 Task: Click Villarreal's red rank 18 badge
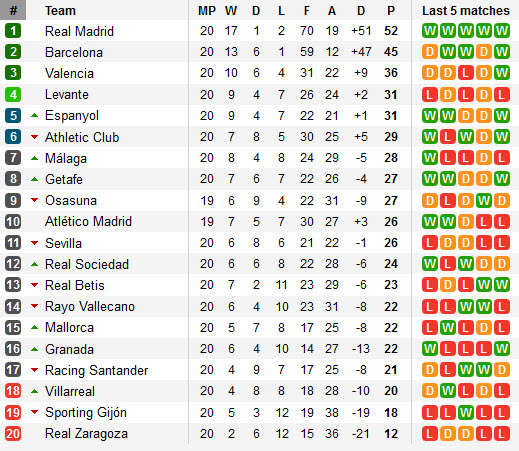13,391
